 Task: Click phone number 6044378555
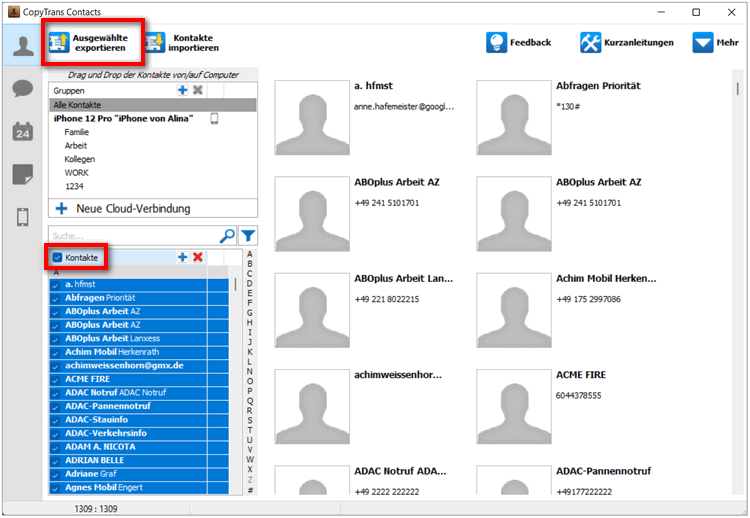[x=578, y=396]
